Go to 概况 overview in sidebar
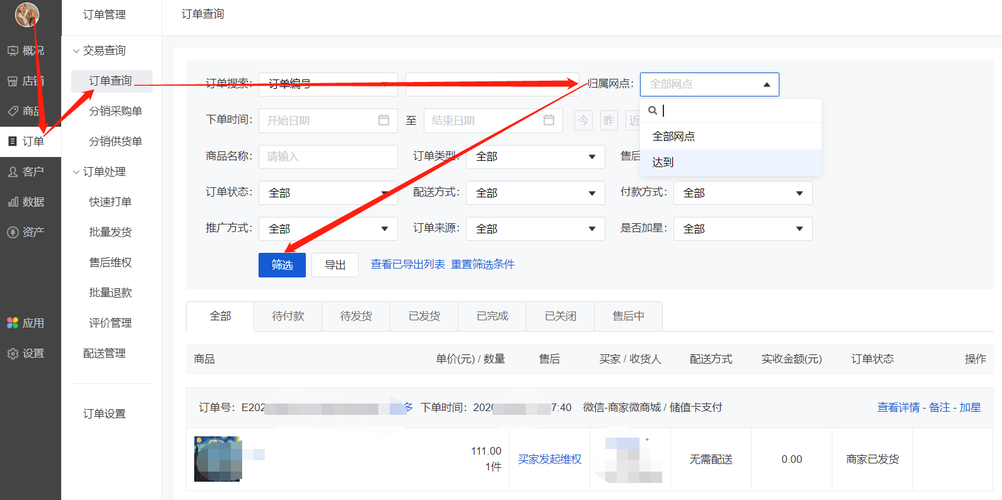The image size is (1002, 500). [26, 51]
